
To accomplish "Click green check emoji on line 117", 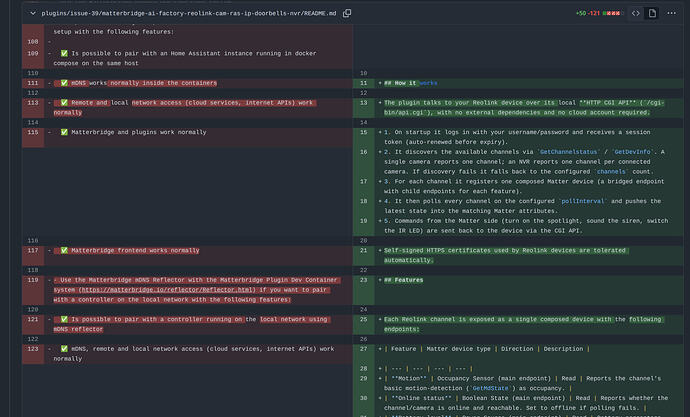I will pos(64,251).
